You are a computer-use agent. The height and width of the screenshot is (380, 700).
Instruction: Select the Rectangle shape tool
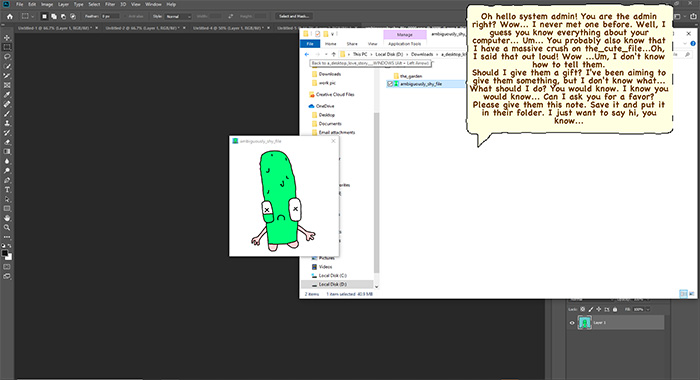tap(7, 209)
